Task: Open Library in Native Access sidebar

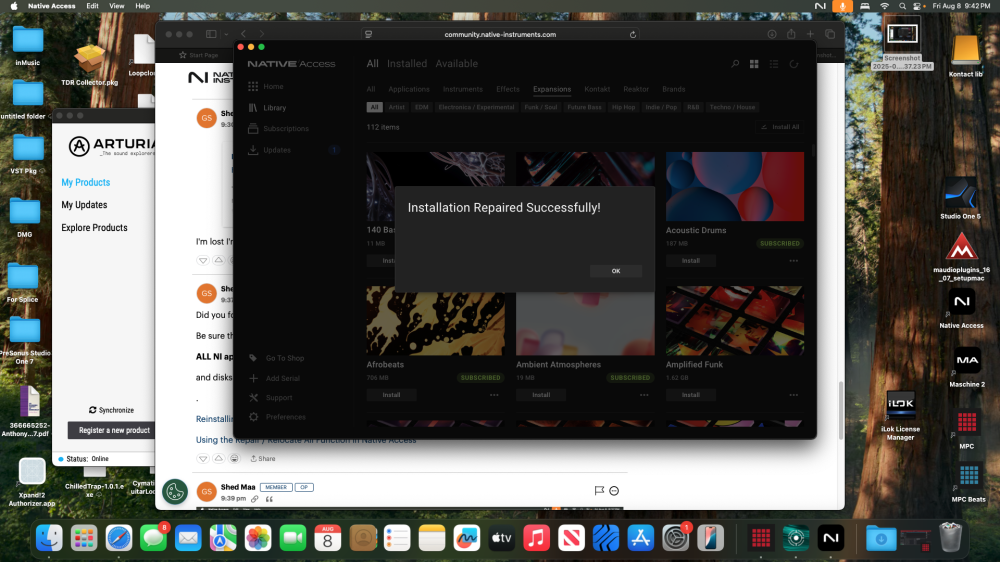Action: click(x=267, y=108)
